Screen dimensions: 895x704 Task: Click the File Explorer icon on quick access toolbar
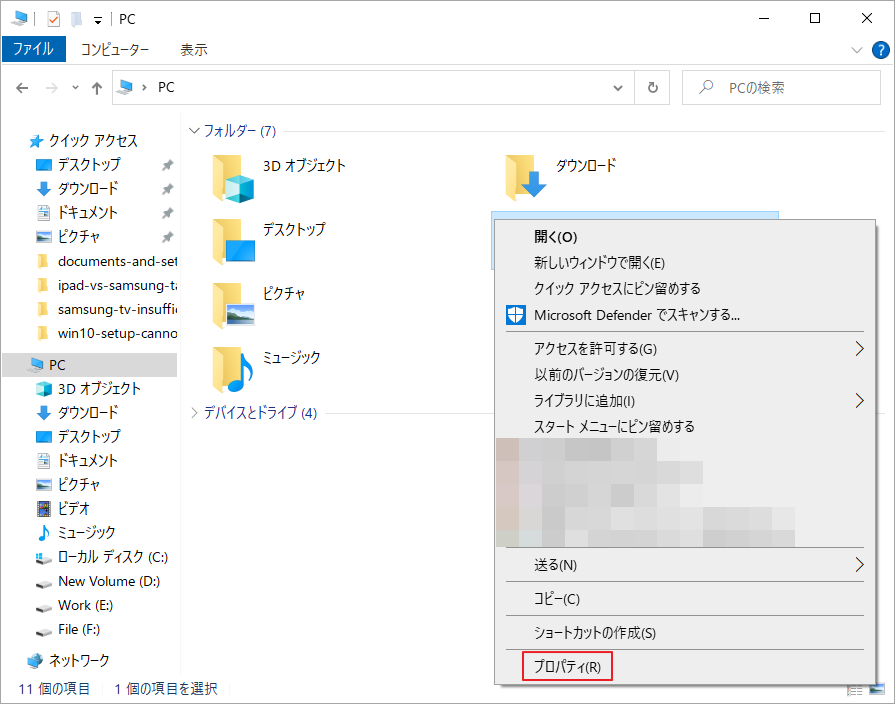[16, 17]
